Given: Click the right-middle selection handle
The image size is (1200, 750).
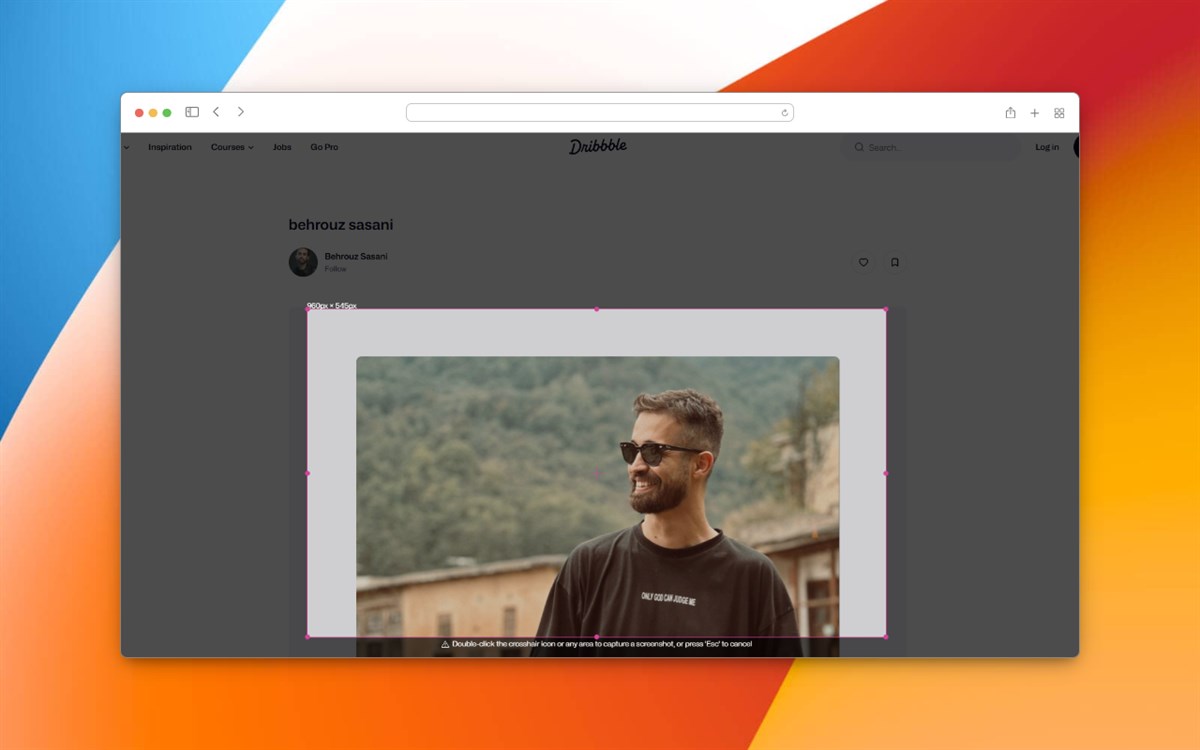Looking at the screenshot, I should point(885,473).
